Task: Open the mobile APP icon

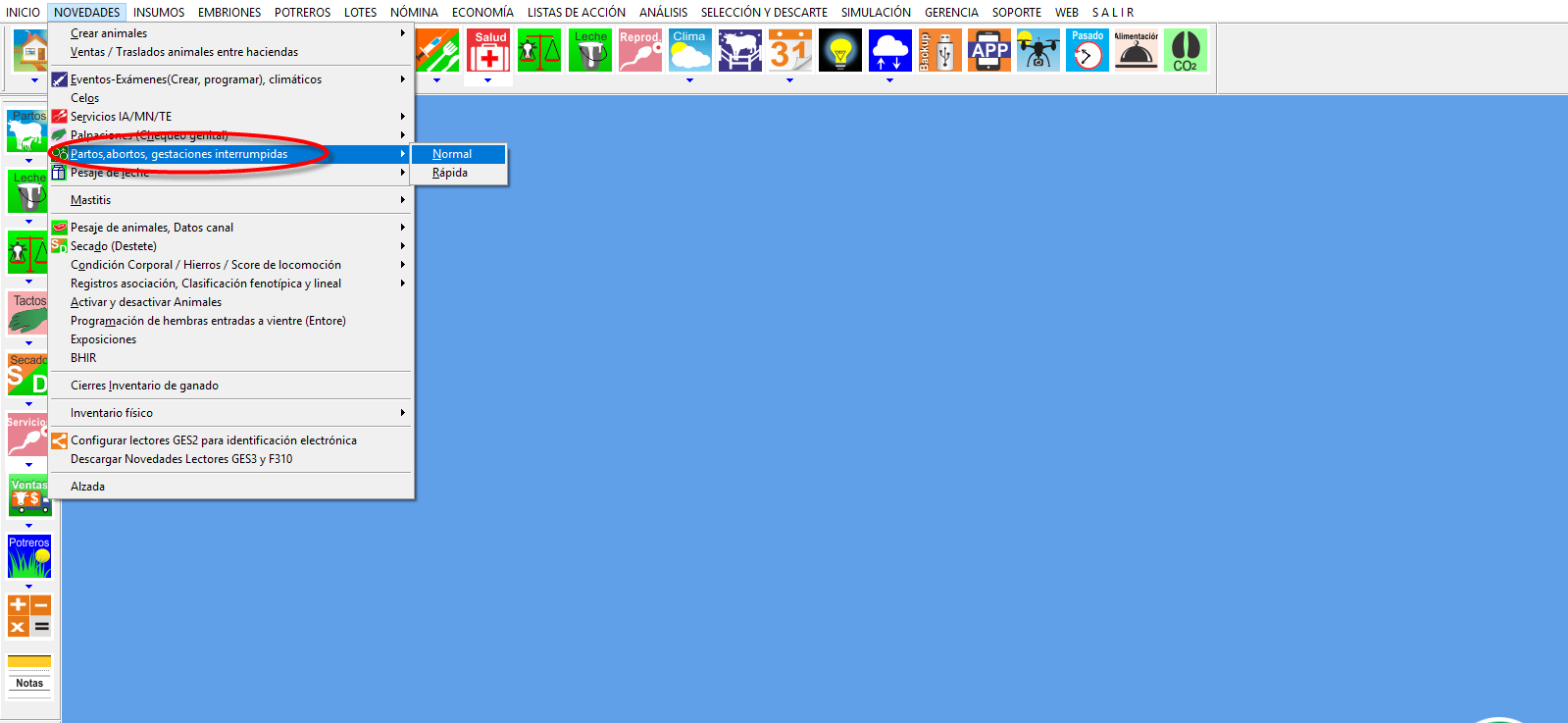Action: point(988,50)
